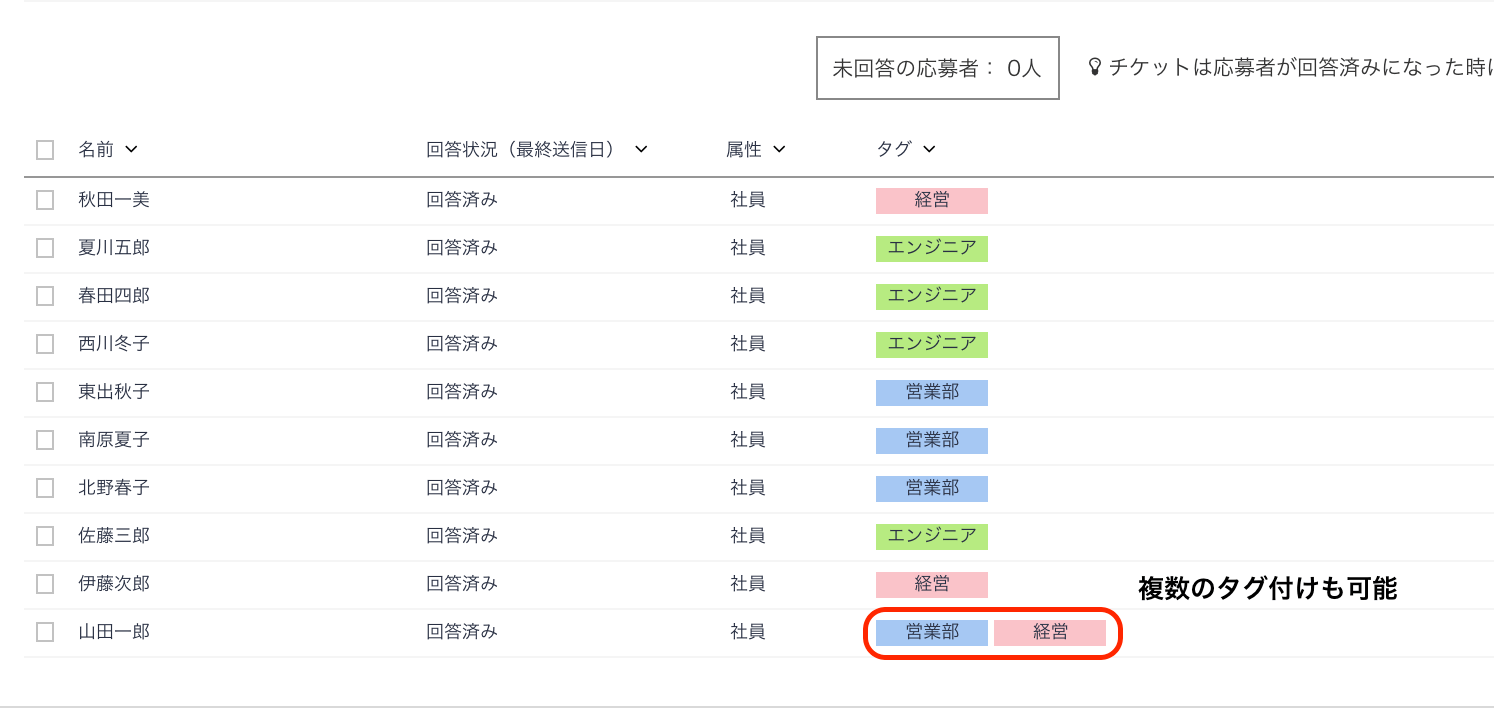
Task: Click the light bulb hint icon
Action: click(1095, 65)
